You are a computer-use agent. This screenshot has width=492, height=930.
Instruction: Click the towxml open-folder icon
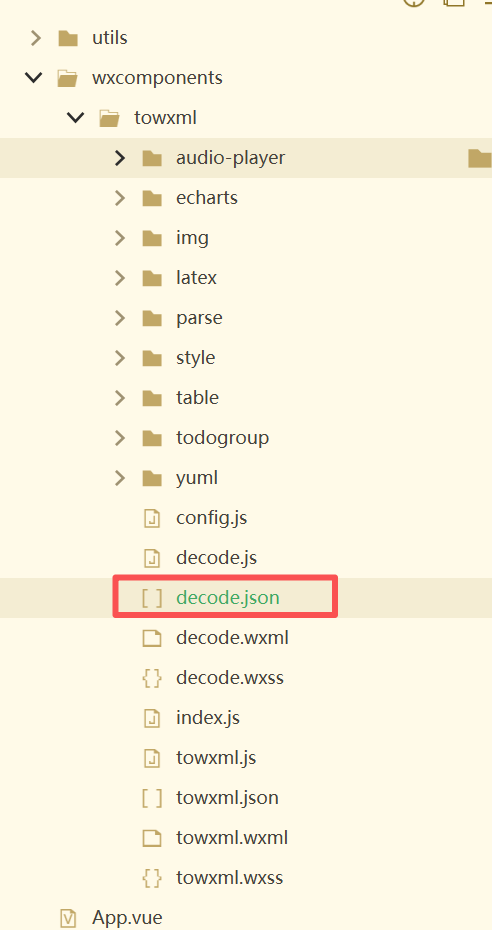coord(110,117)
